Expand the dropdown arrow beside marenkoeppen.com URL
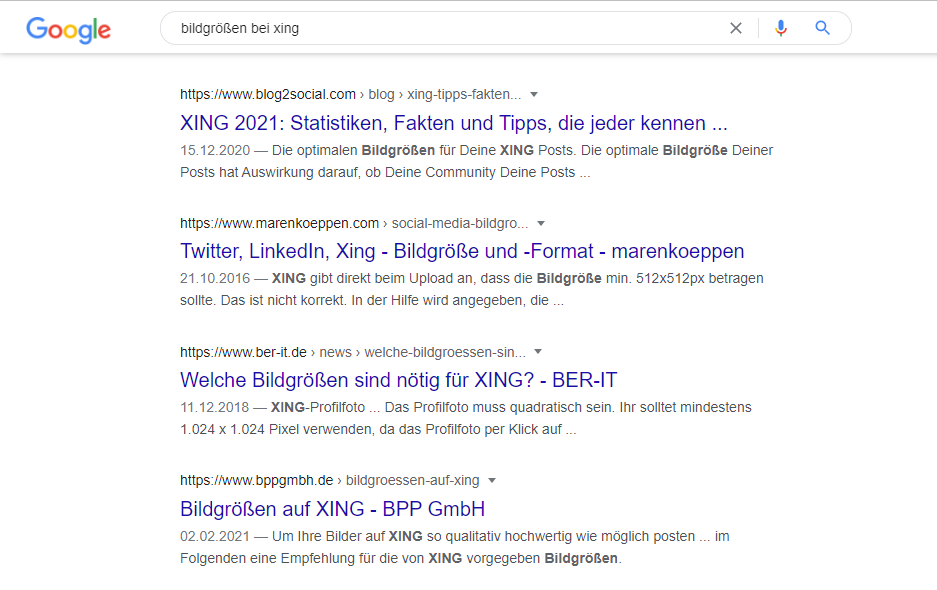 tap(541, 224)
